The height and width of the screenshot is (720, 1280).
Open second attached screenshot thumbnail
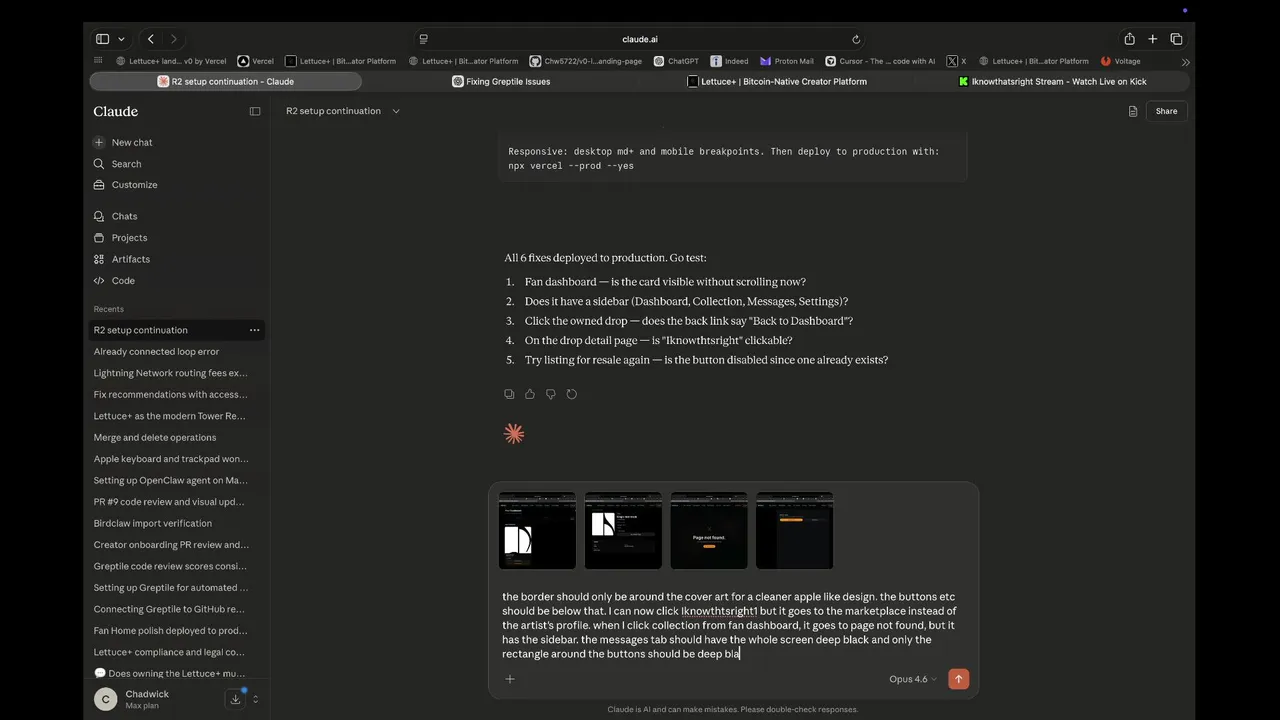pyautogui.click(x=623, y=530)
